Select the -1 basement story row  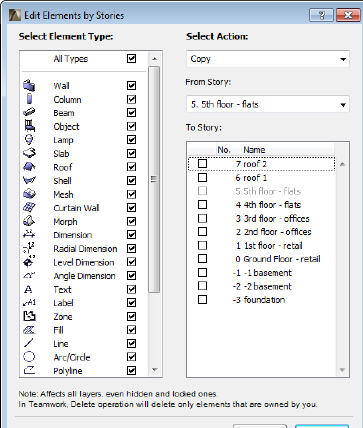point(261,273)
